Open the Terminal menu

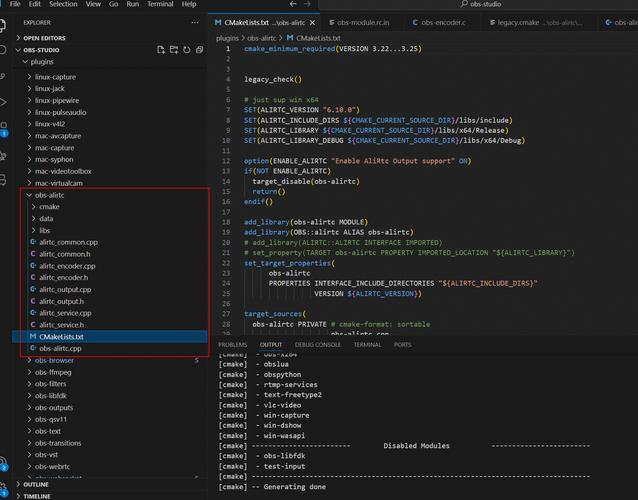pos(160,4)
